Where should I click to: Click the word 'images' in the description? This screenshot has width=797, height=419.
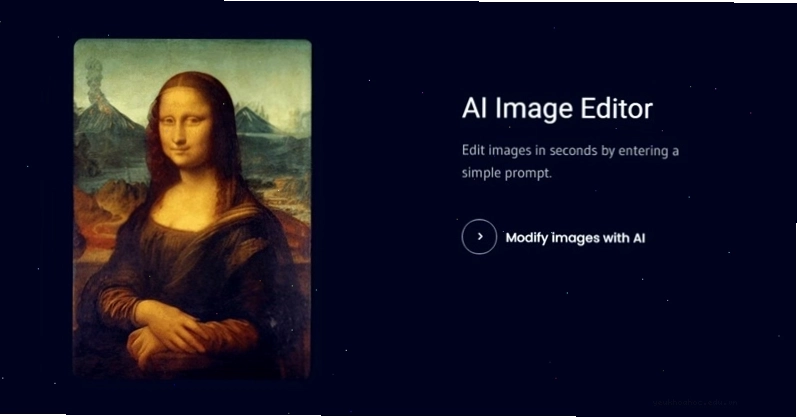tap(508, 151)
